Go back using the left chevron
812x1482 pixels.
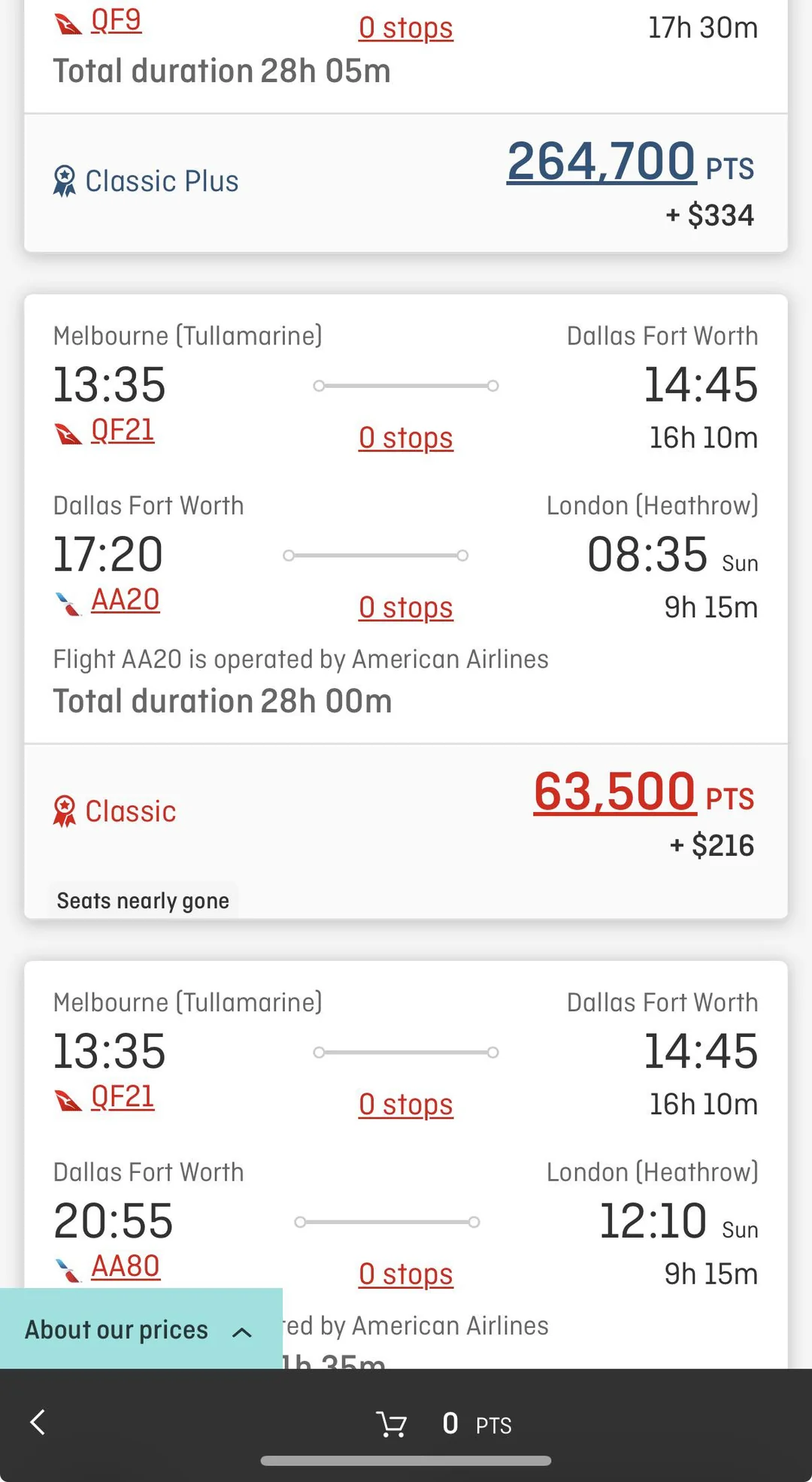[38, 1422]
